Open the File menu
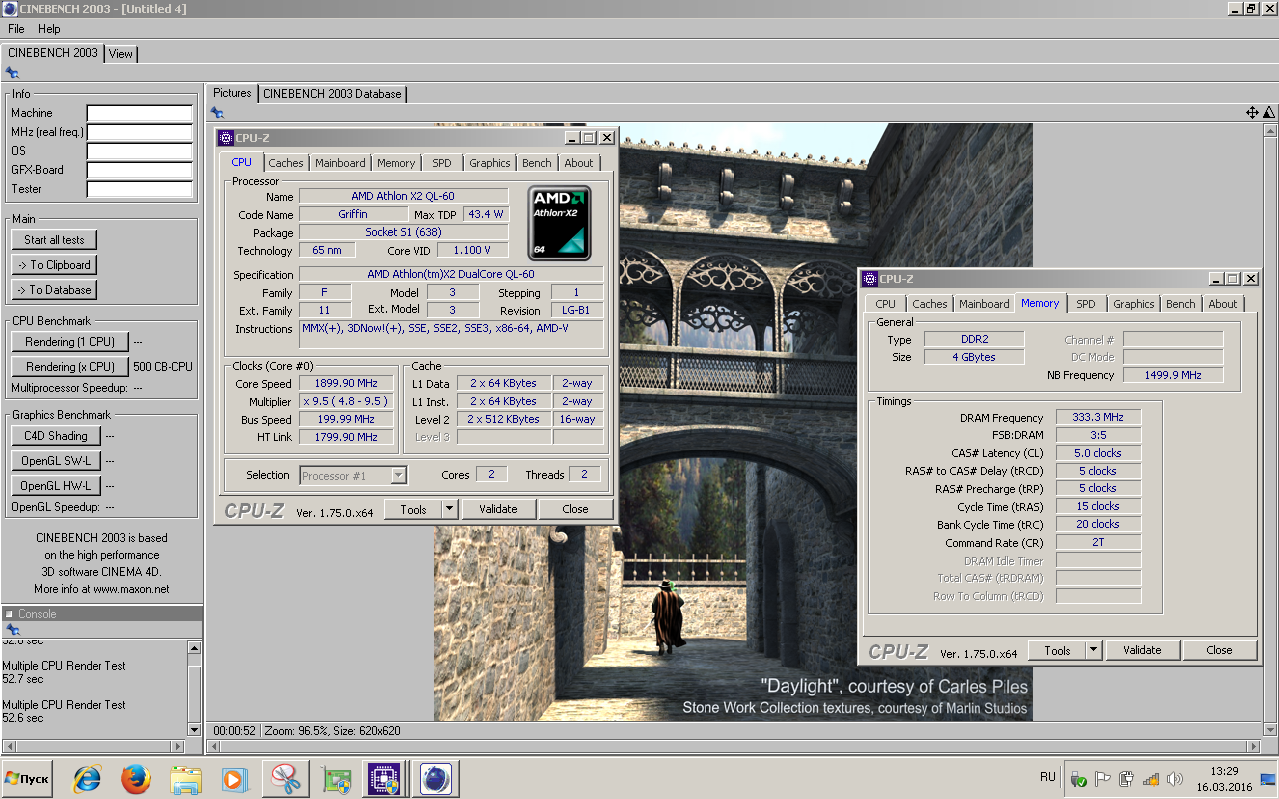 click(16, 29)
